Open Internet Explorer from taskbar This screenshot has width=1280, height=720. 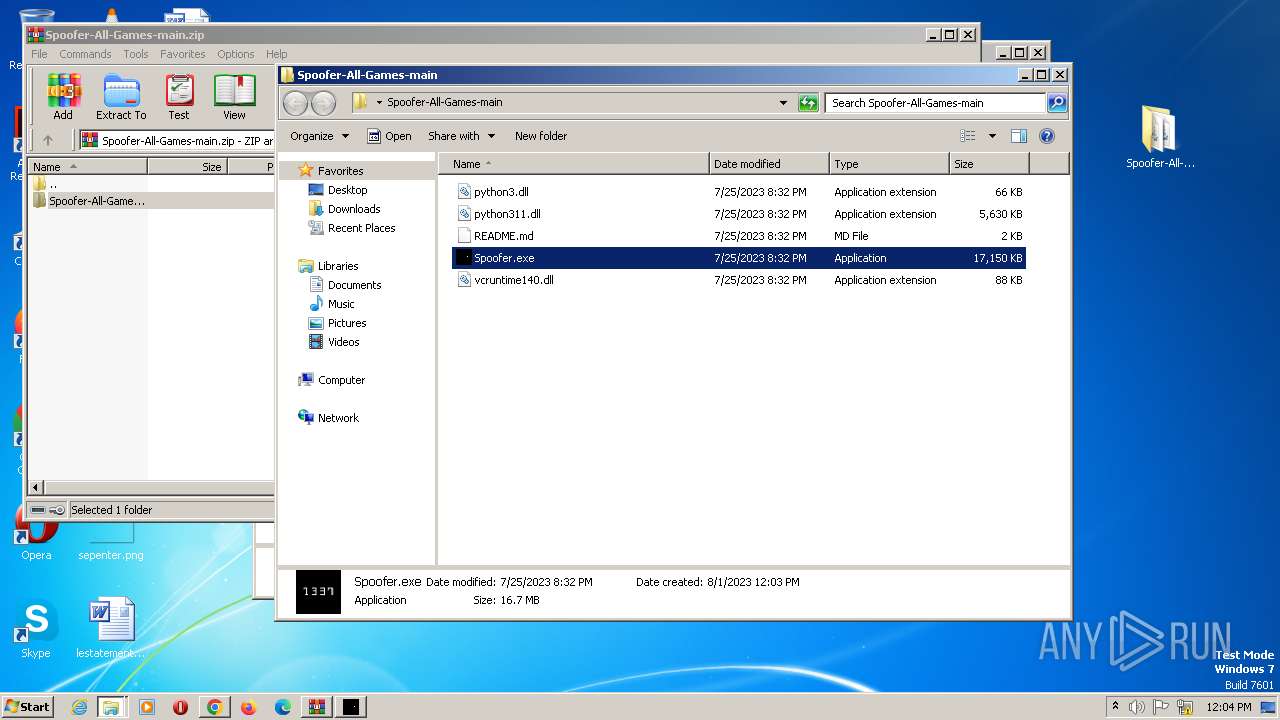[79, 707]
